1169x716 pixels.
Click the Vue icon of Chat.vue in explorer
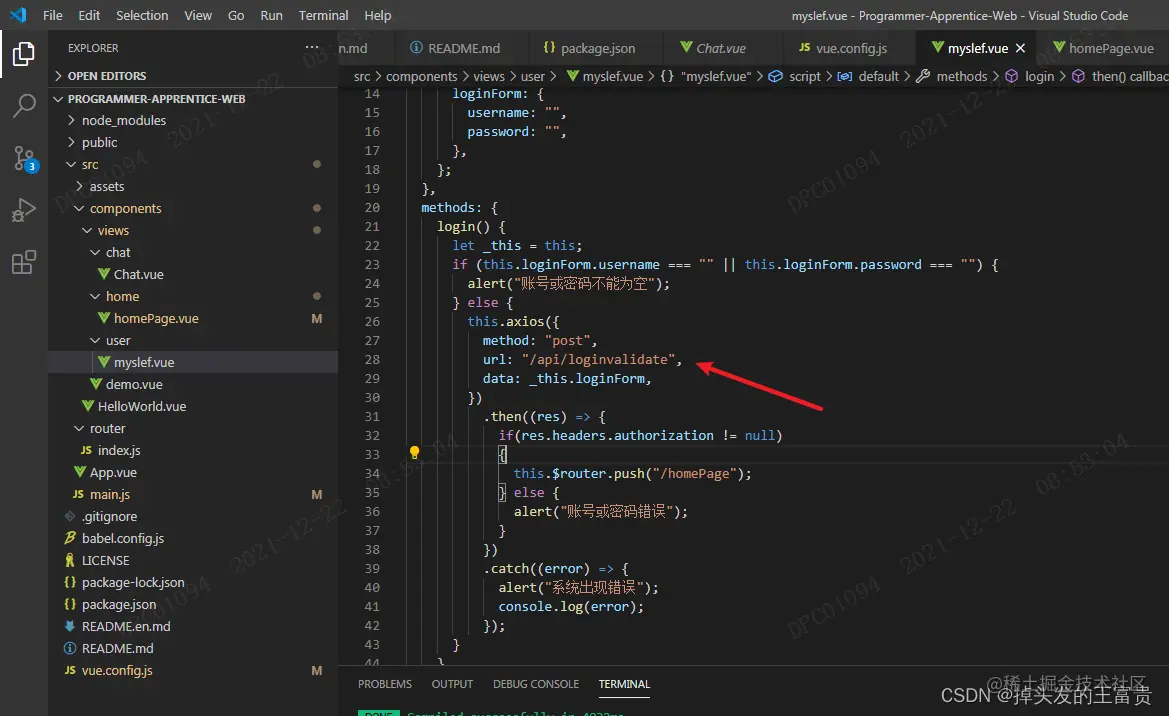click(104, 274)
